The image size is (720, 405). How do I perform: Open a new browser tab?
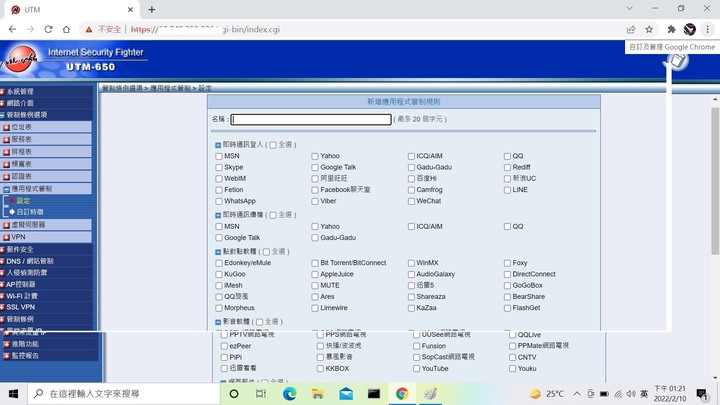152,9
